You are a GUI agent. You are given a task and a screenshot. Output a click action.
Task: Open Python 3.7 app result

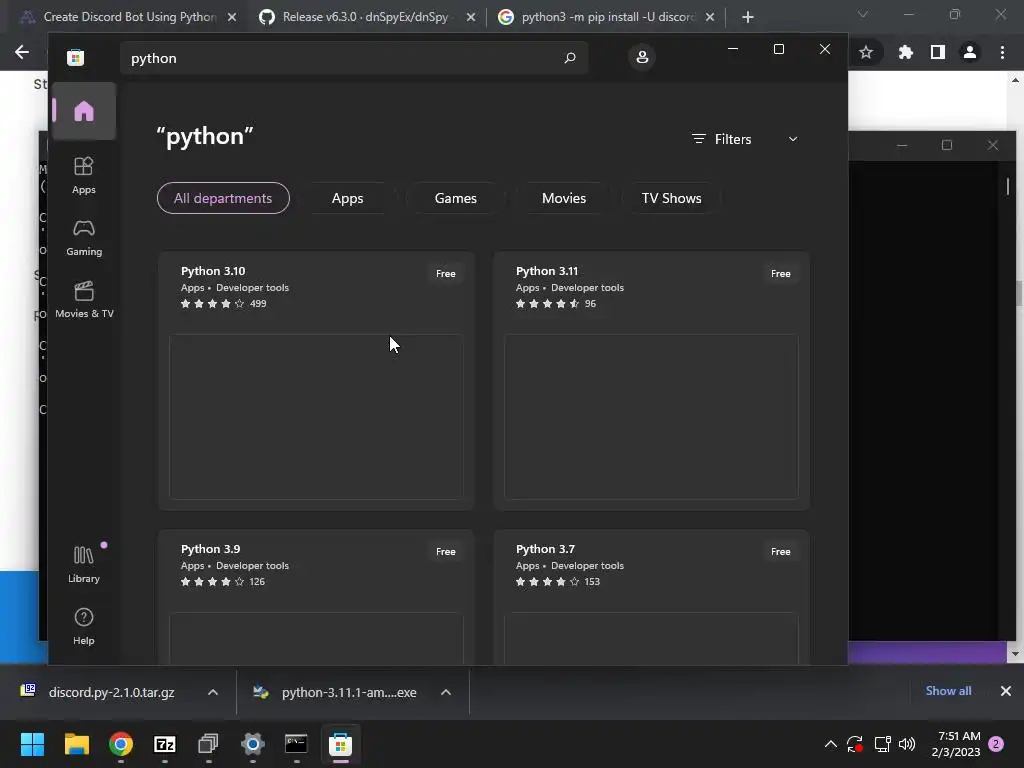pyautogui.click(x=651, y=597)
